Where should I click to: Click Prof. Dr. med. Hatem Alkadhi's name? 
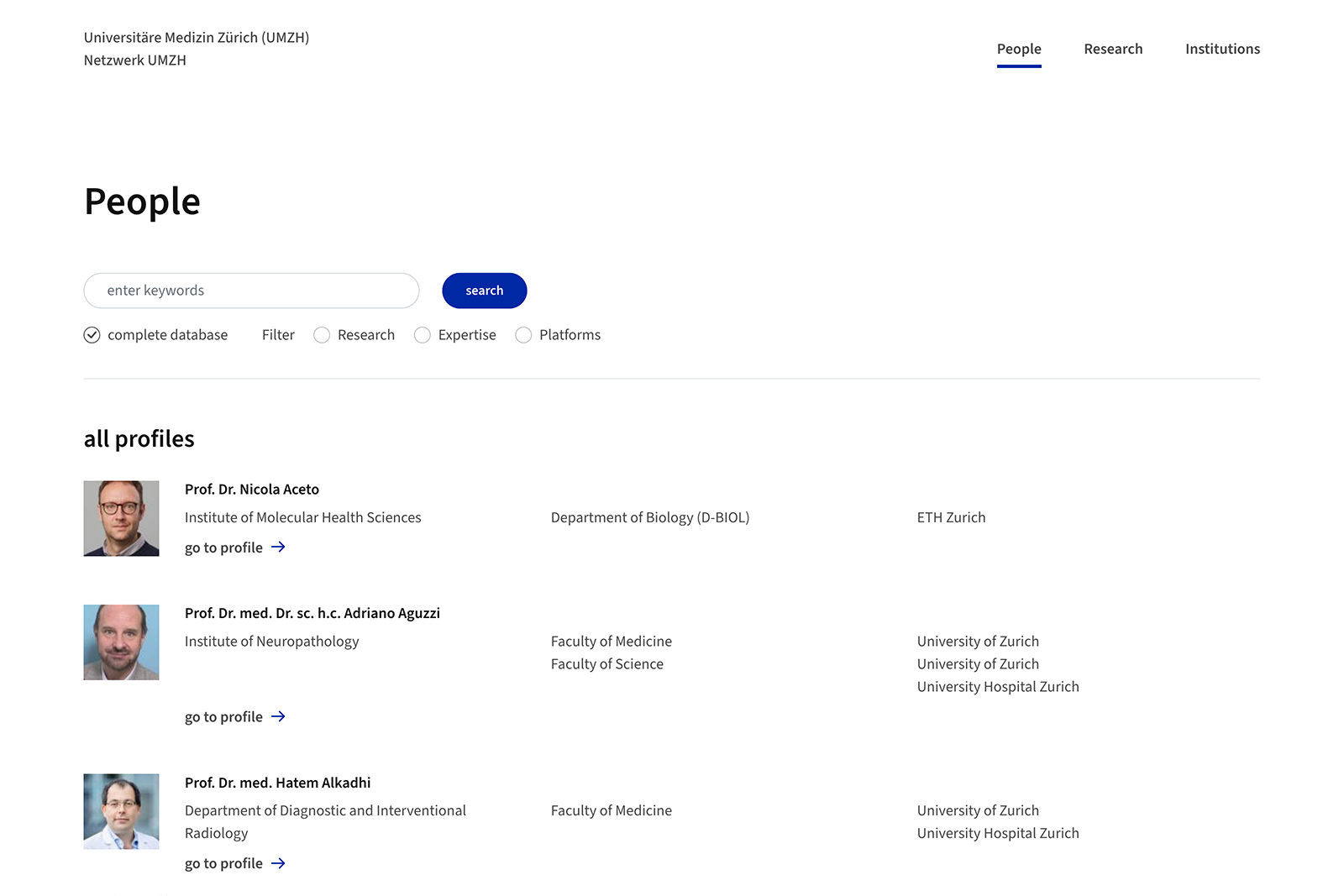277,783
